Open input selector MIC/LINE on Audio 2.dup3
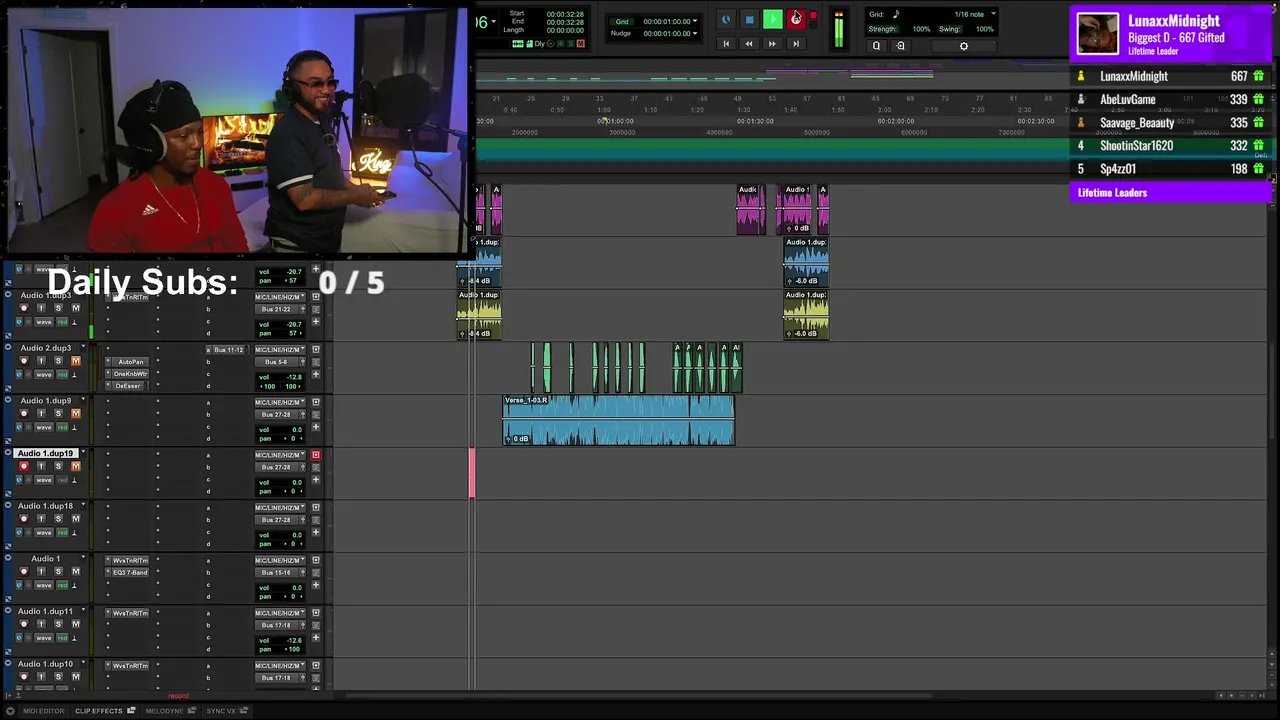This screenshot has height=720, width=1280. pyautogui.click(x=279, y=350)
